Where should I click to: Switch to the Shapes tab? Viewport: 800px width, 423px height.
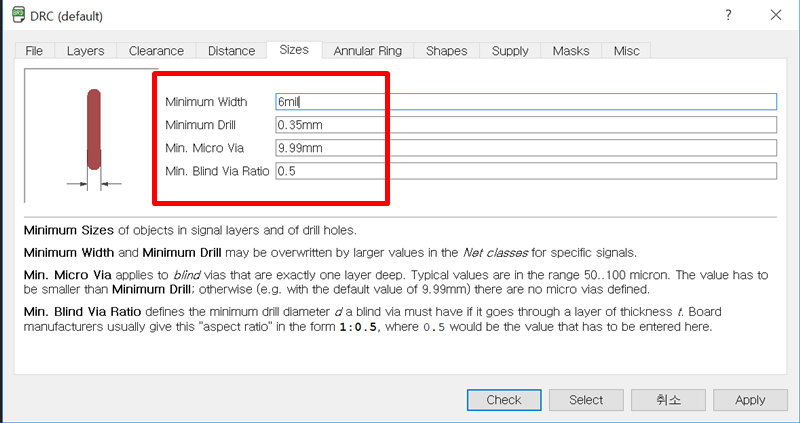coord(447,50)
